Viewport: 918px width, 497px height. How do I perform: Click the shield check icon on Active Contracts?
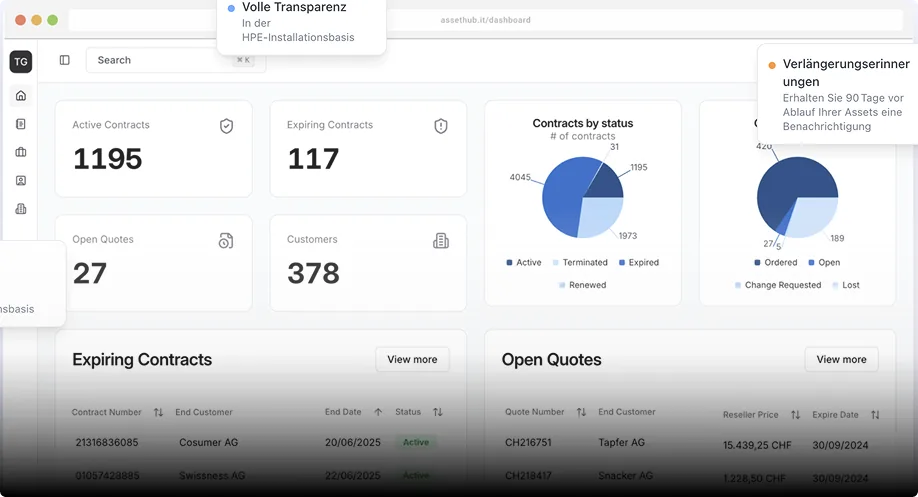click(x=227, y=126)
